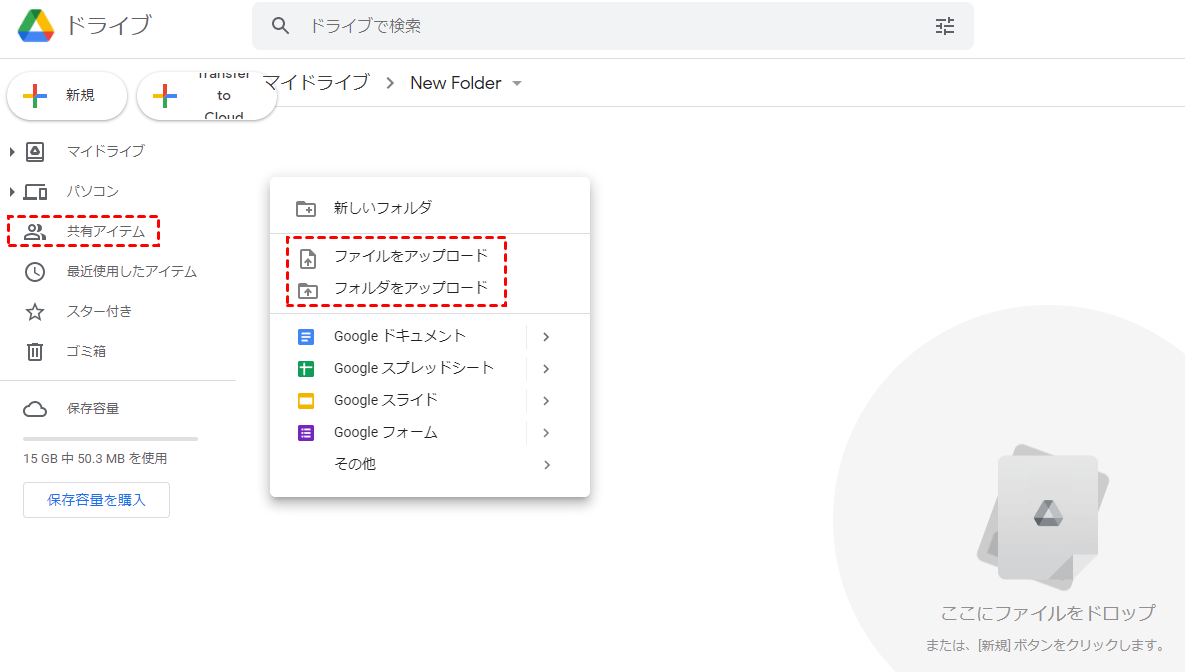The image size is (1185, 672).
Task: Click the マイドライブ sidebar icon
Action: coord(36,152)
